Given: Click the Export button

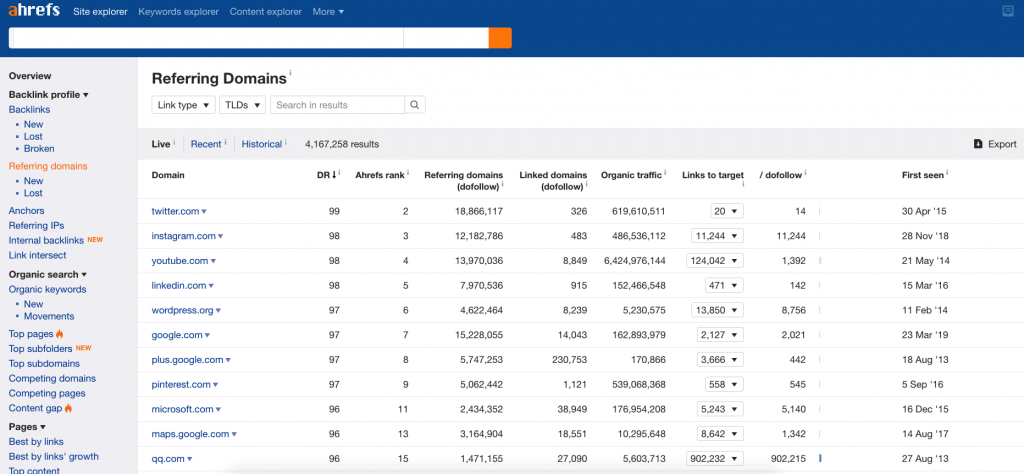Looking at the screenshot, I should coord(995,144).
